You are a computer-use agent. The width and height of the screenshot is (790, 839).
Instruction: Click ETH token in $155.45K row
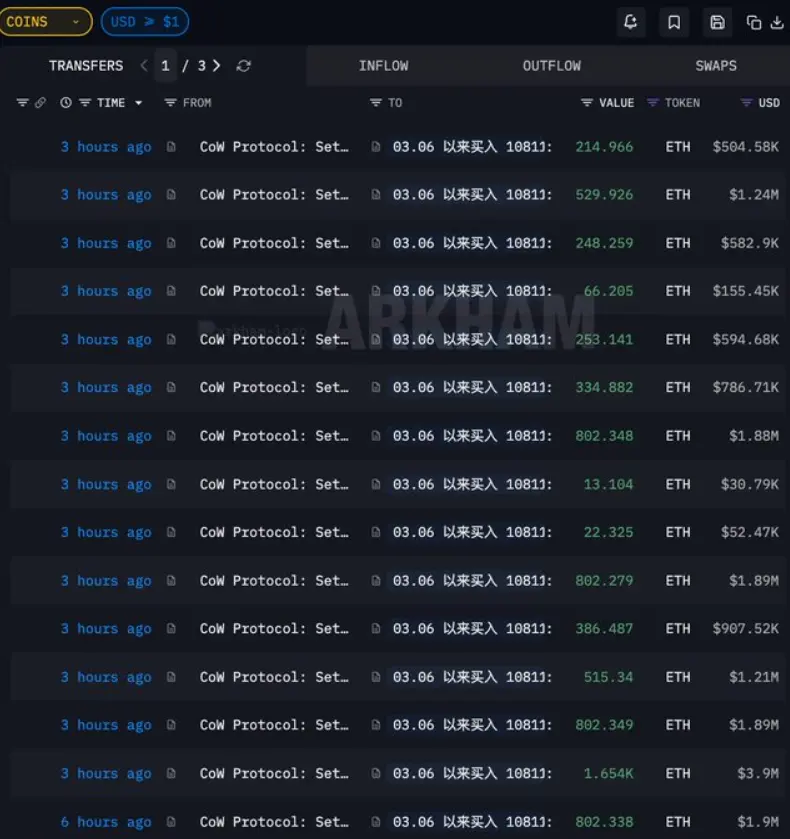(678, 291)
